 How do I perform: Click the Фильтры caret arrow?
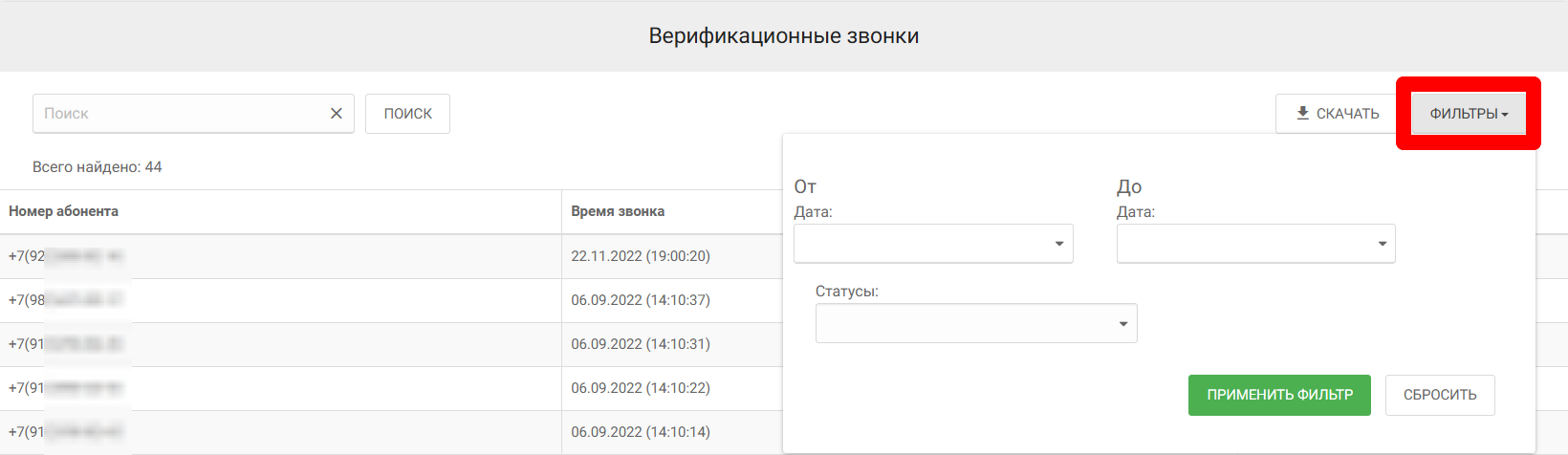point(1505,115)
